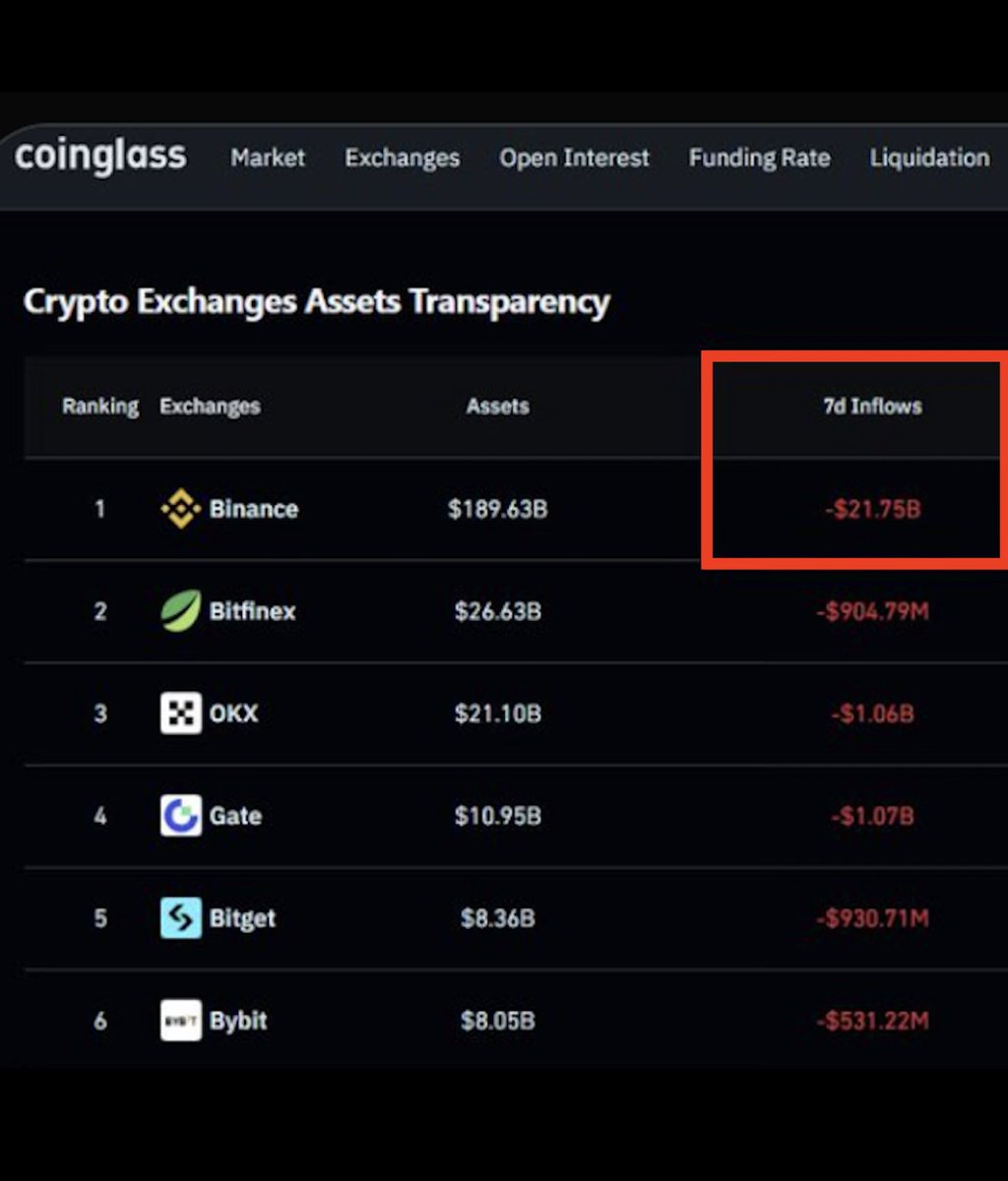The height and width of the screenshot is (1181, 1008).
Task: Click Bybit's $8.05B assets value
Action: [497, 1021]
